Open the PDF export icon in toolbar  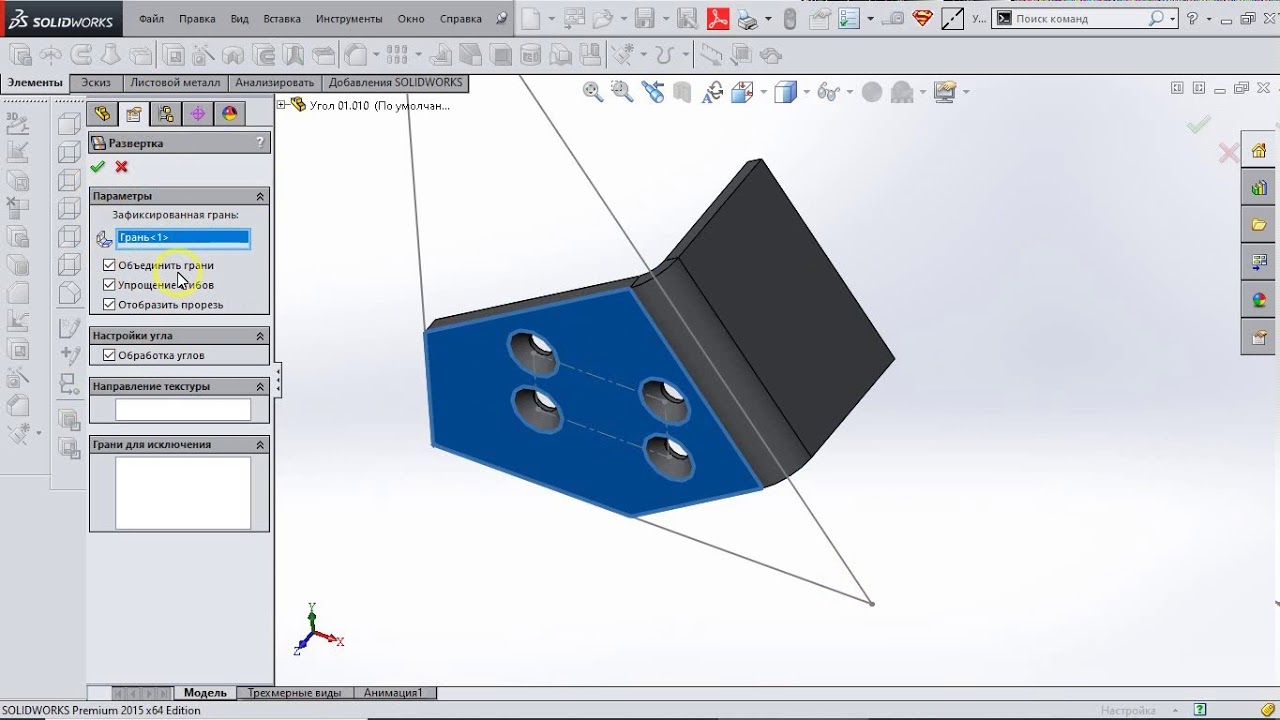pyautogui.click(x=718, y=19)
